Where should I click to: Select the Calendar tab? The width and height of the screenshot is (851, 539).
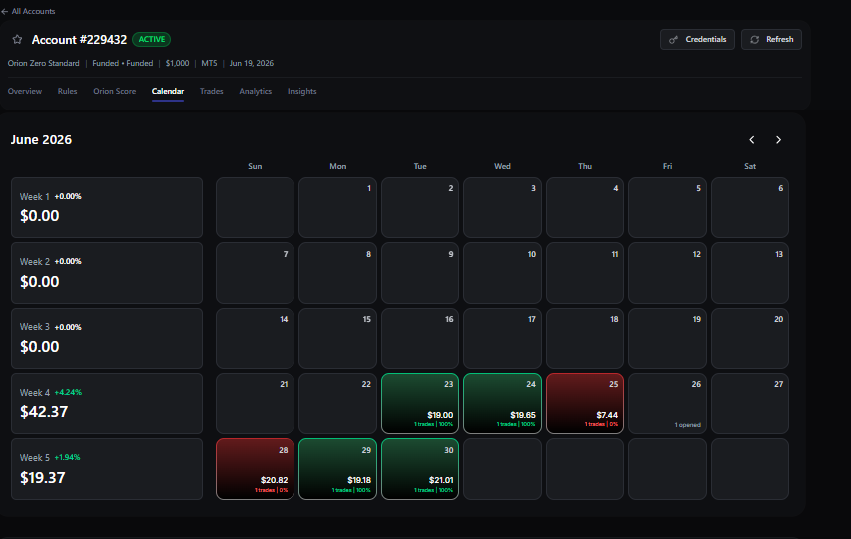coord(168,91)
